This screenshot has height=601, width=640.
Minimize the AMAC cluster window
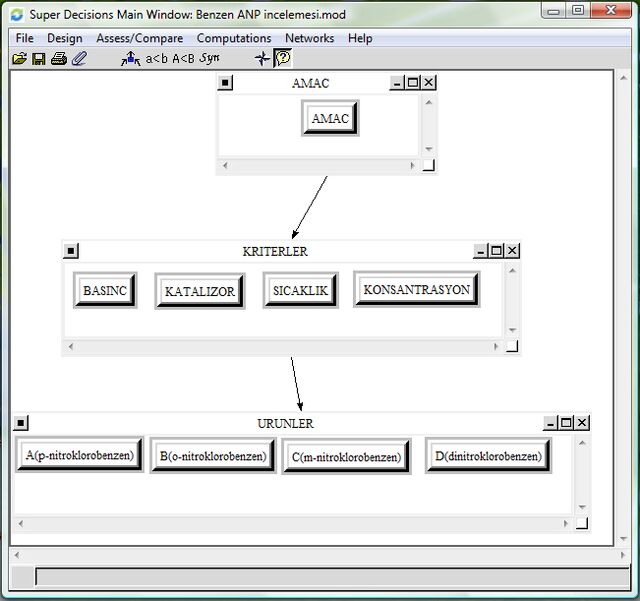[x=397, y=83]
